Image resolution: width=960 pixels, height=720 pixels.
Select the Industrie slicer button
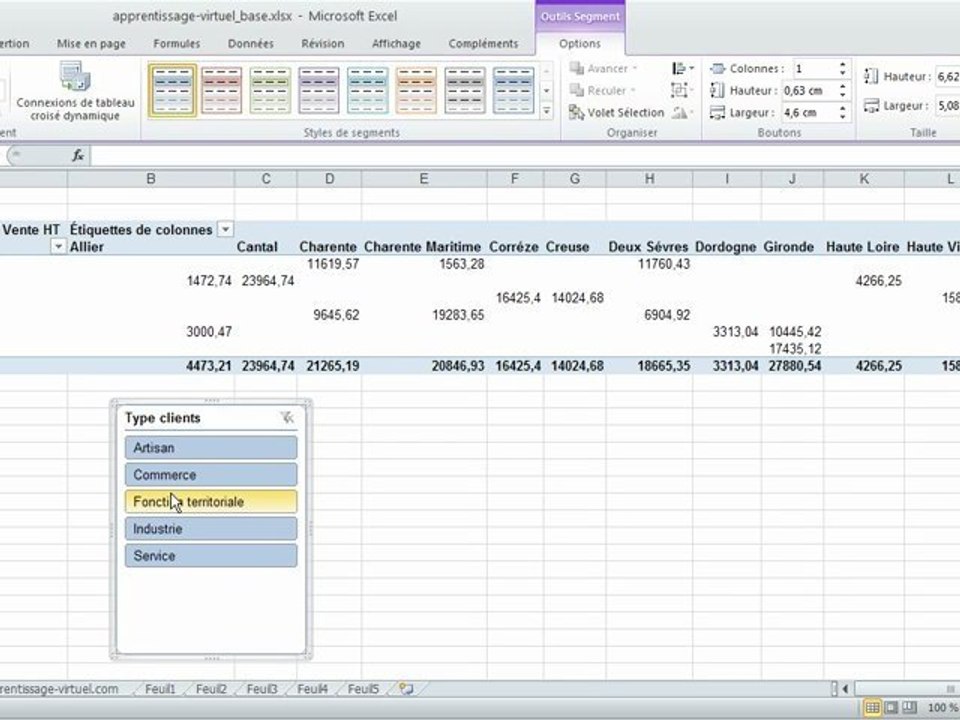point(211,528)
